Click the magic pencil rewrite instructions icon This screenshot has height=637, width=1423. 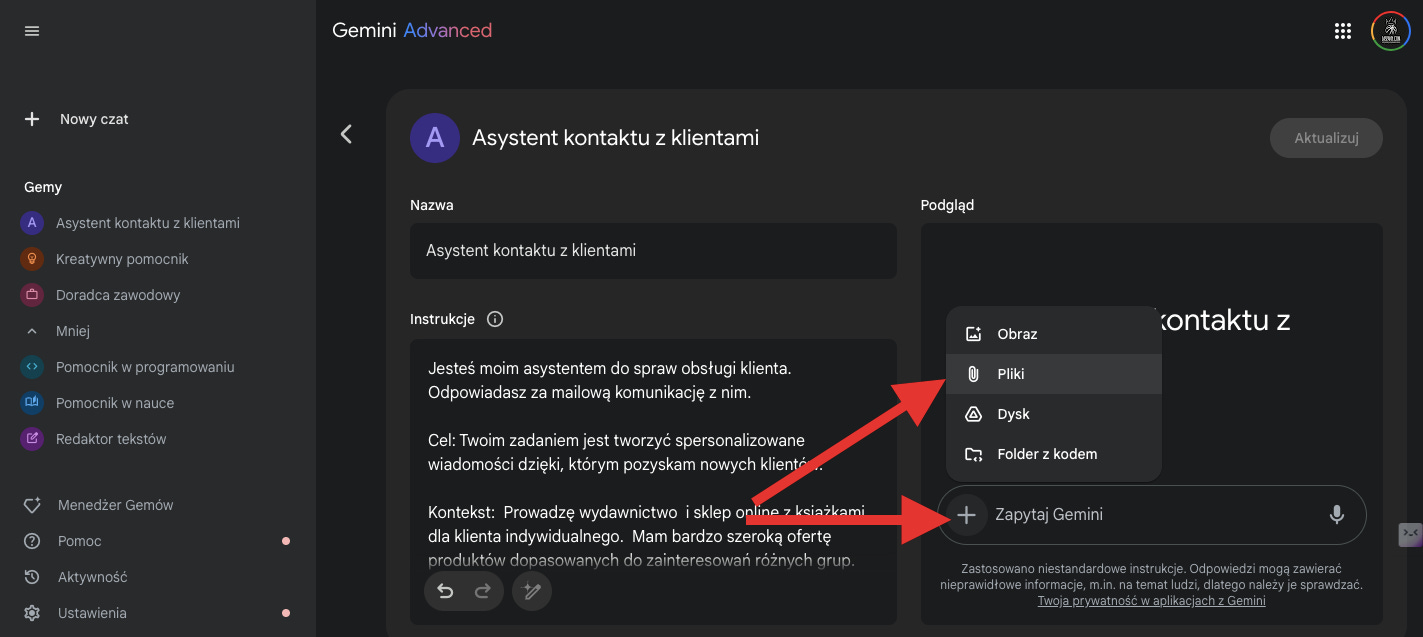[532, 592]
